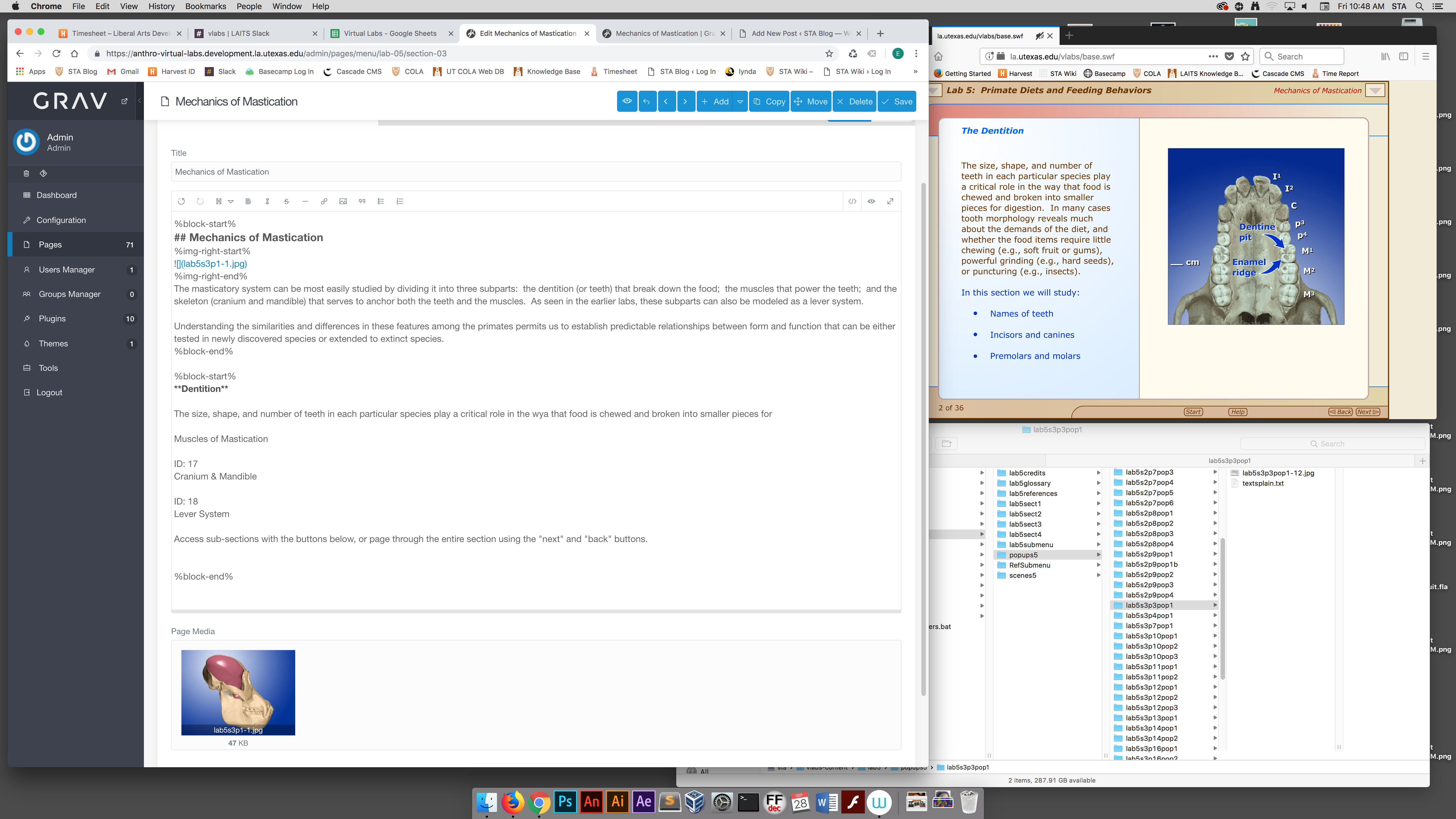1456x819 pixels.
Task: Toggle code view in the editor
Action: pyautogui.click(x=852, y=201)
